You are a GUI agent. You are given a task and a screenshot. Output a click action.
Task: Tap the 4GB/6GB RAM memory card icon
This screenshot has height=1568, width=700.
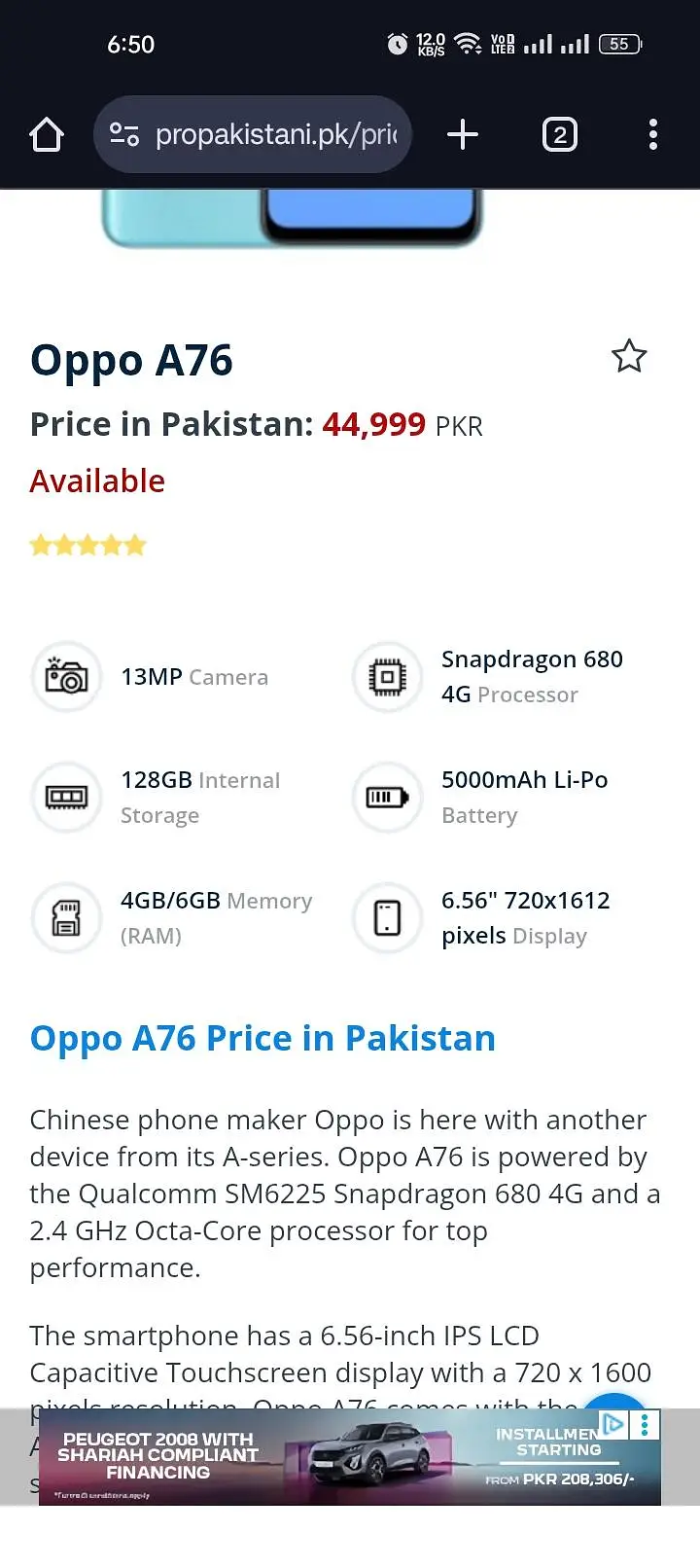[x=66, y=917]
